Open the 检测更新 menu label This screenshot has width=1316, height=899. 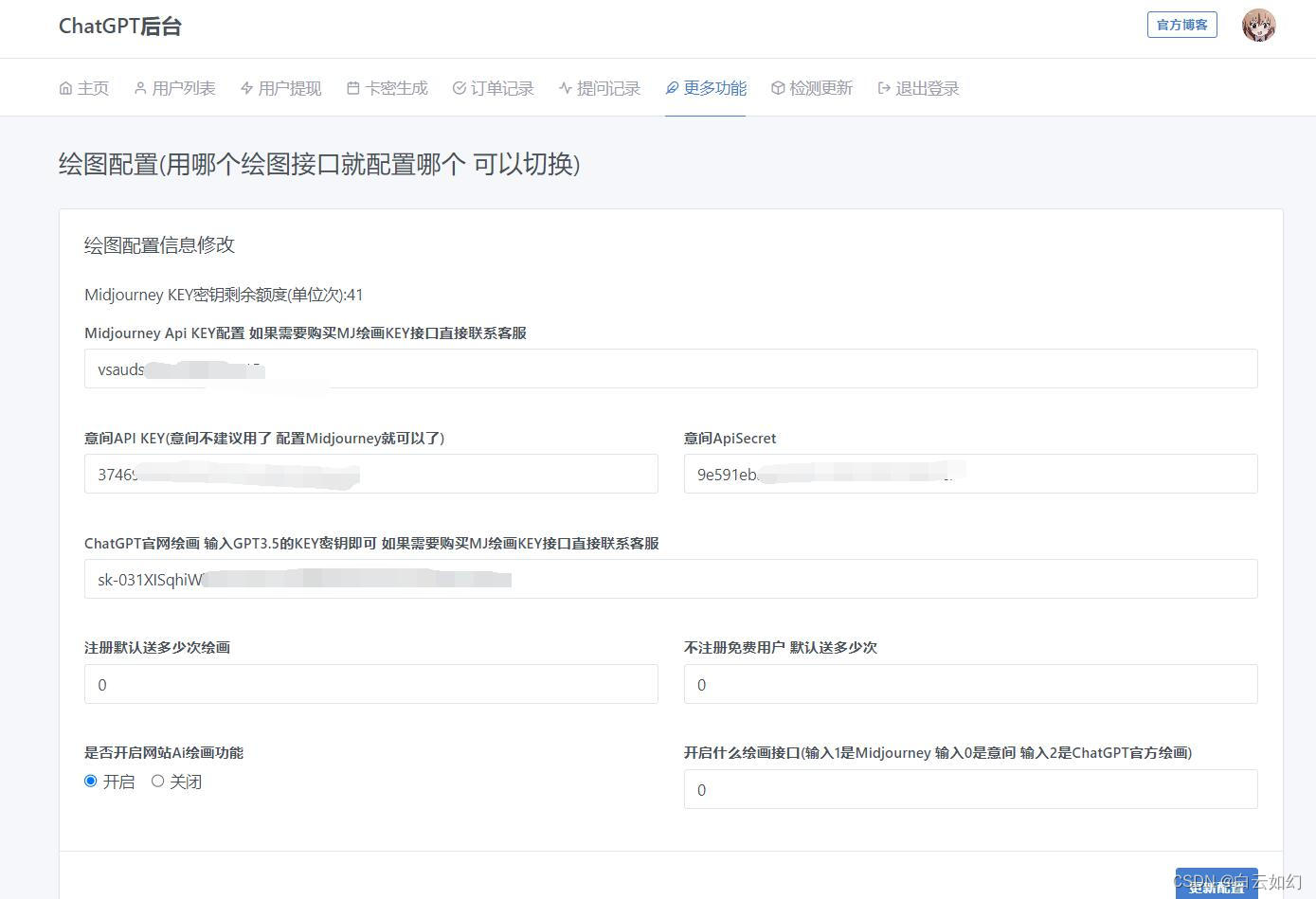821,88
